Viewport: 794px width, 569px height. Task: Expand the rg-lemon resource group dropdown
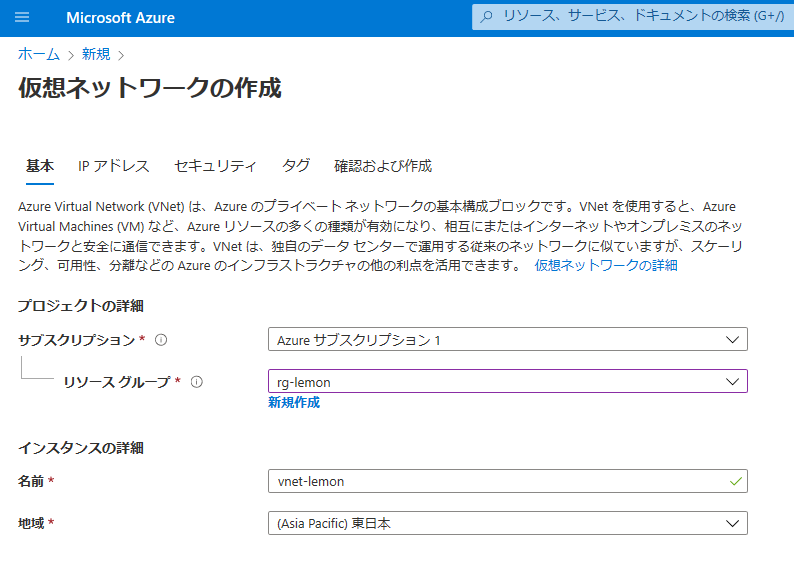click(508, 381)
